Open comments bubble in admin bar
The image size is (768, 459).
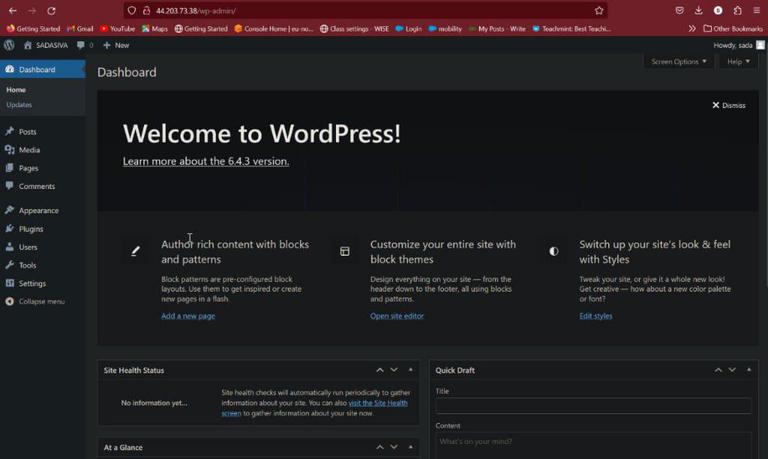coord(85,45)
